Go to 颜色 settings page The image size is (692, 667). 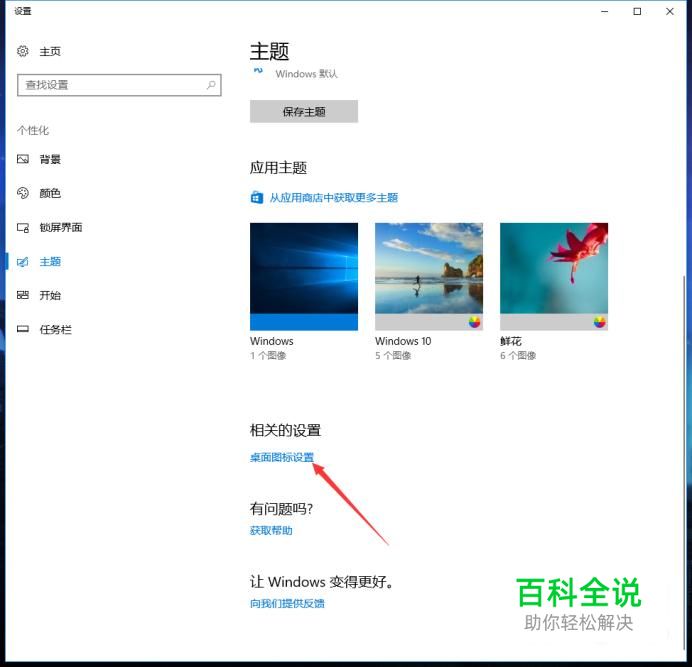coord(50,193)
